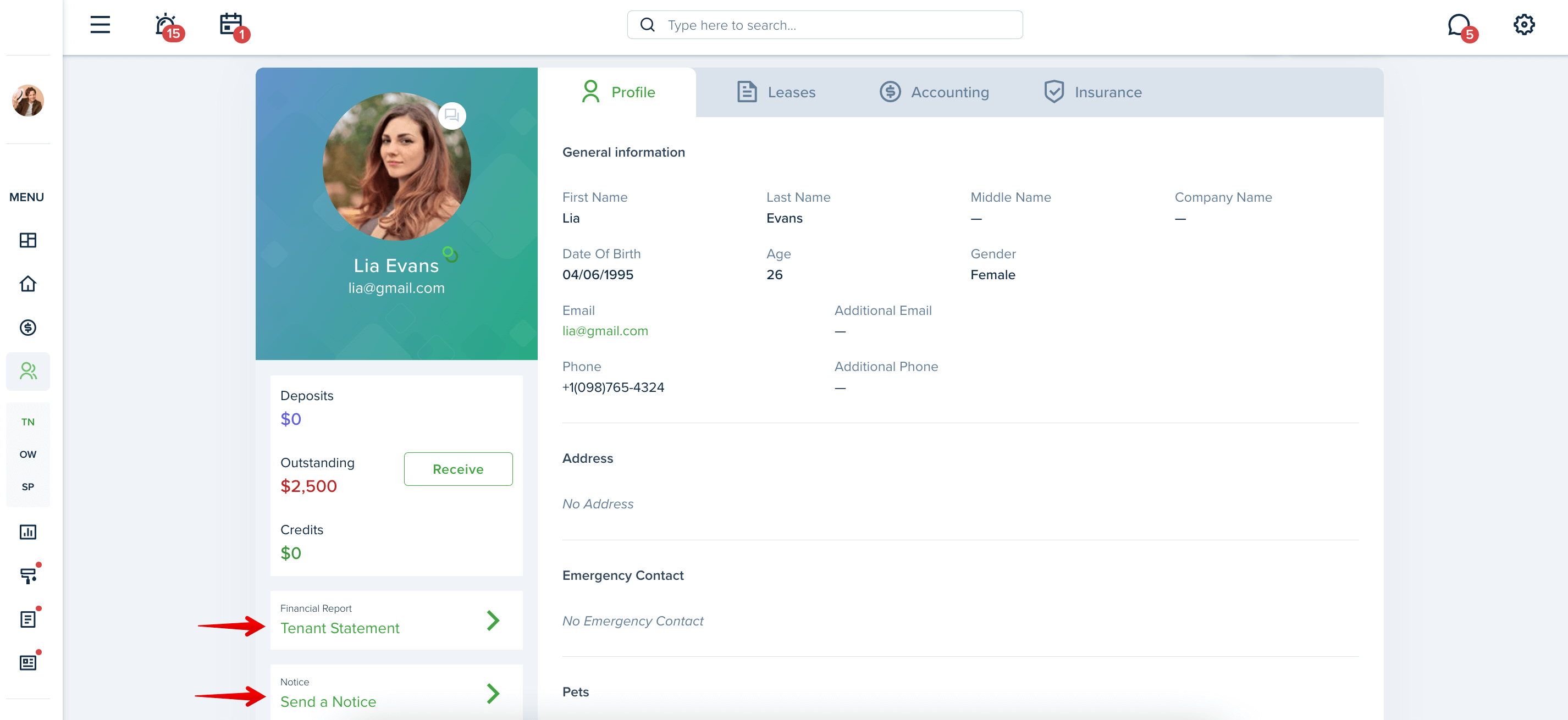This screenshot has height=720, width=1568.
Task: Click the Lia Evans name on card
Action: 396,265
